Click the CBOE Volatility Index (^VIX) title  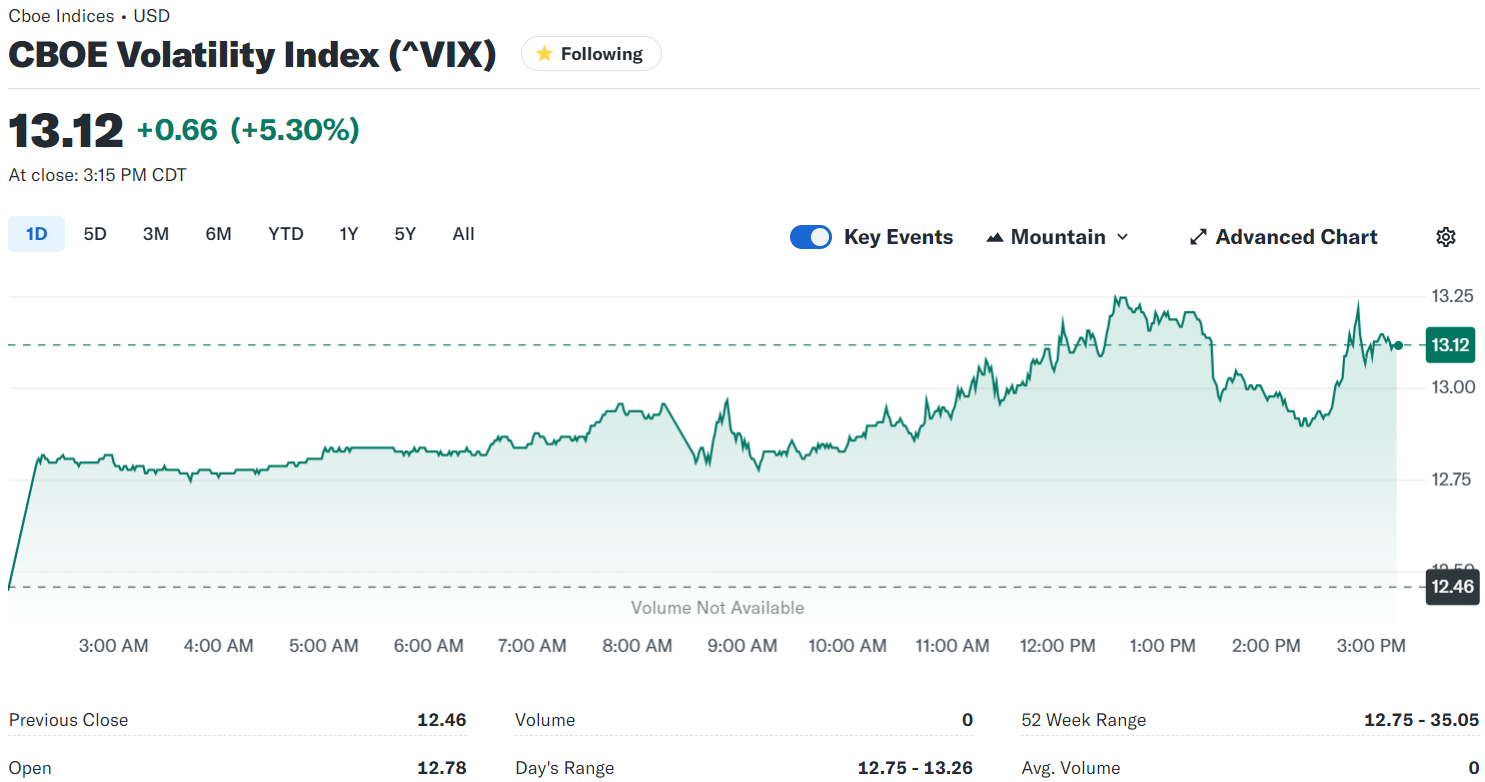tap(252, 54)
